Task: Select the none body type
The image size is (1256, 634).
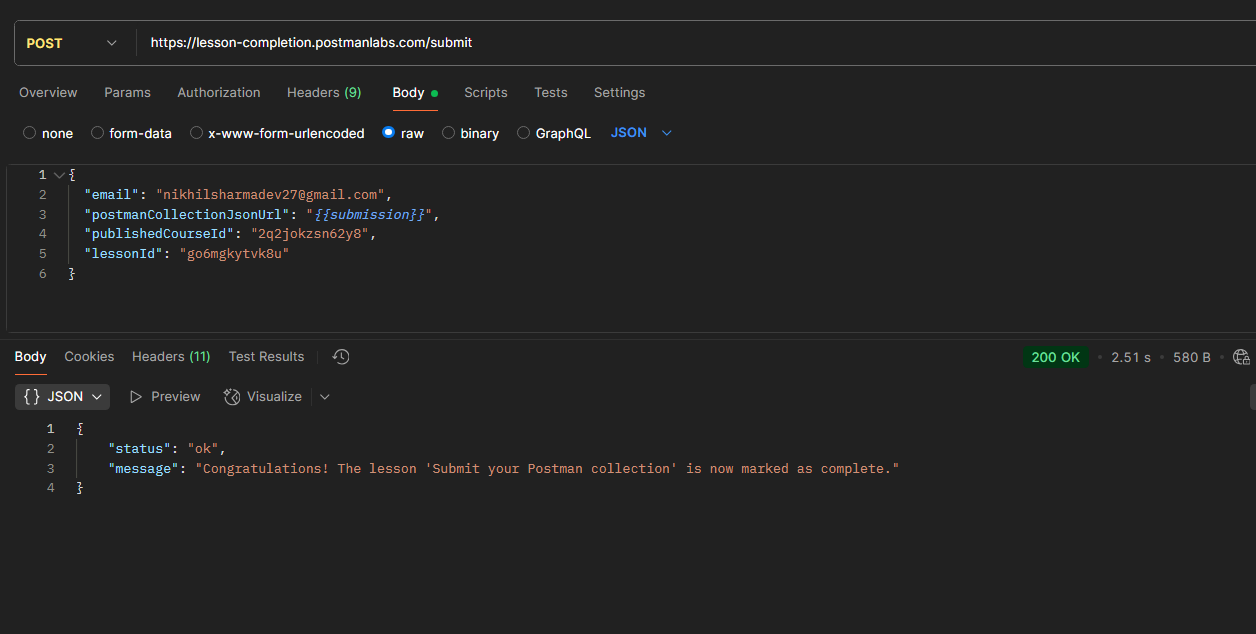Action: (48, 133)
